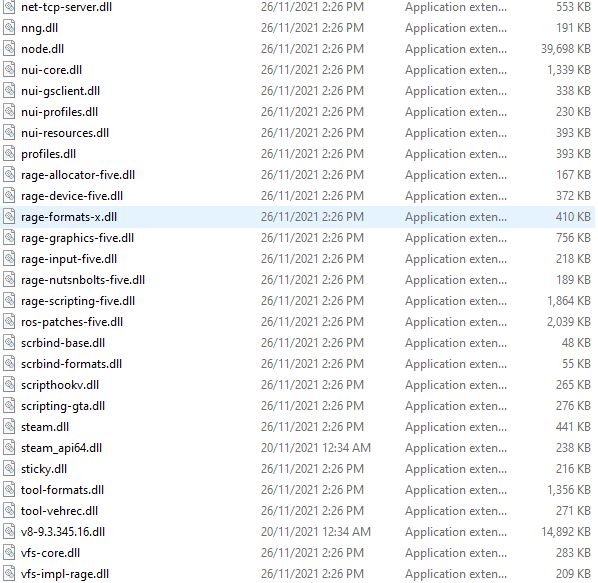Select the icon next to steam.dll
Screen dimensions: 598x583
click(x=9, y=427)
